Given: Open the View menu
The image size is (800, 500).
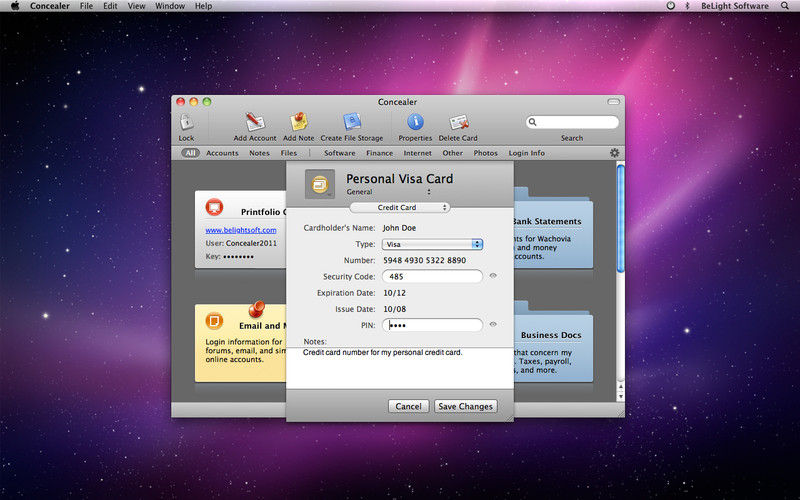Looking at the screenshot, I should (136, 6).
